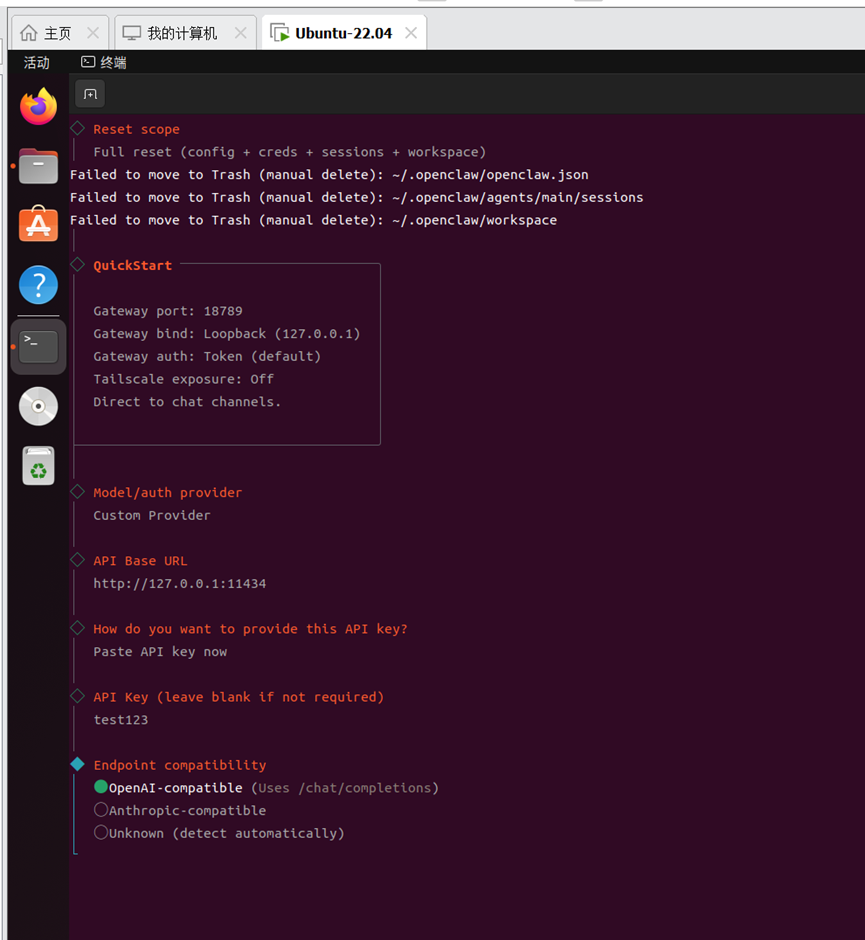
Task: Open the Files manager dock icon
Action: click(x=38, y=165)
